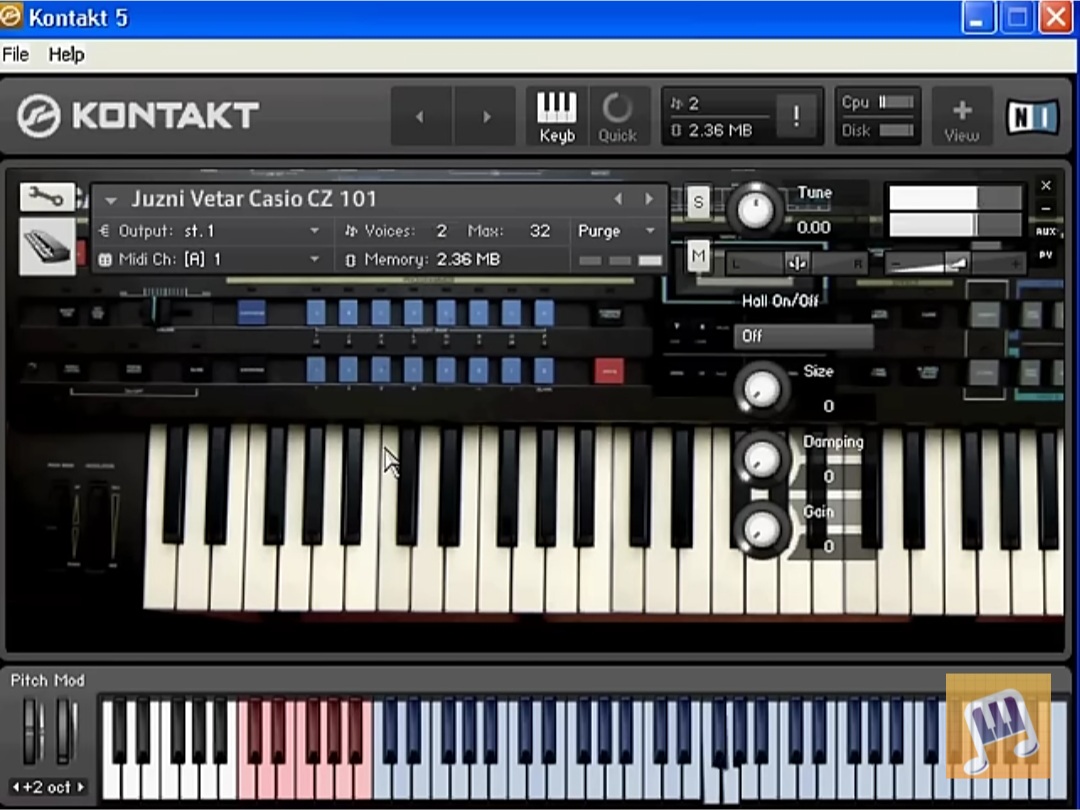This screenshot has height=810, width=1080.
Task: Remove the instrument with the X button
Action: [1046, 185]
